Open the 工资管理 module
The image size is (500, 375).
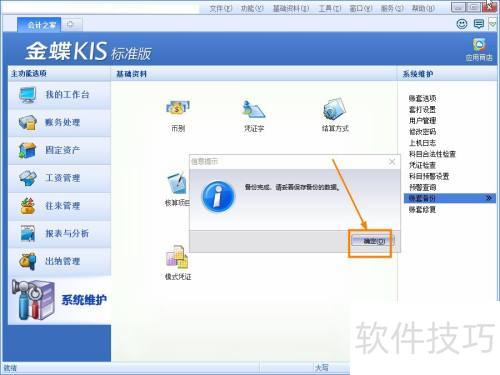(x=59, y=178)
